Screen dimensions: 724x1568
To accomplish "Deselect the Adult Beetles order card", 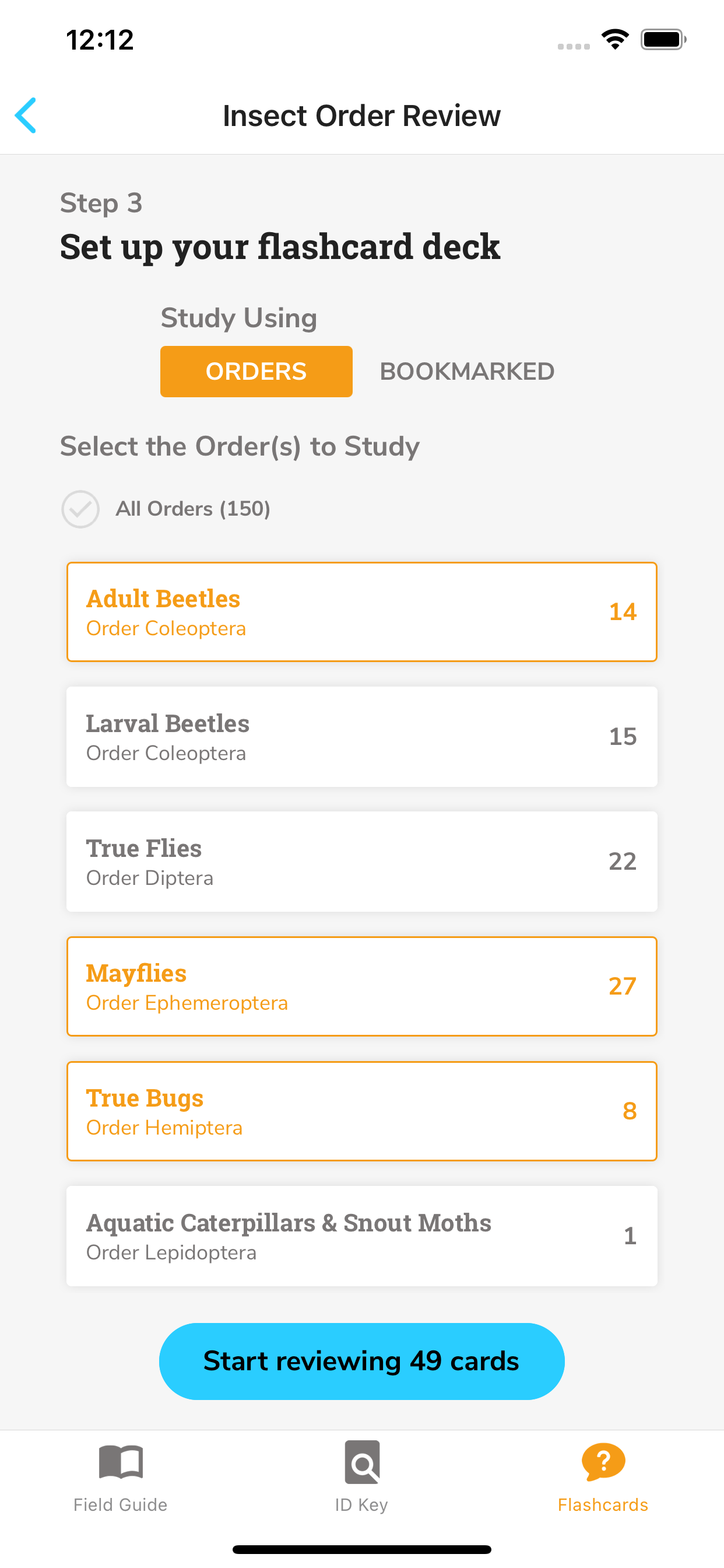I will (362, 612).
